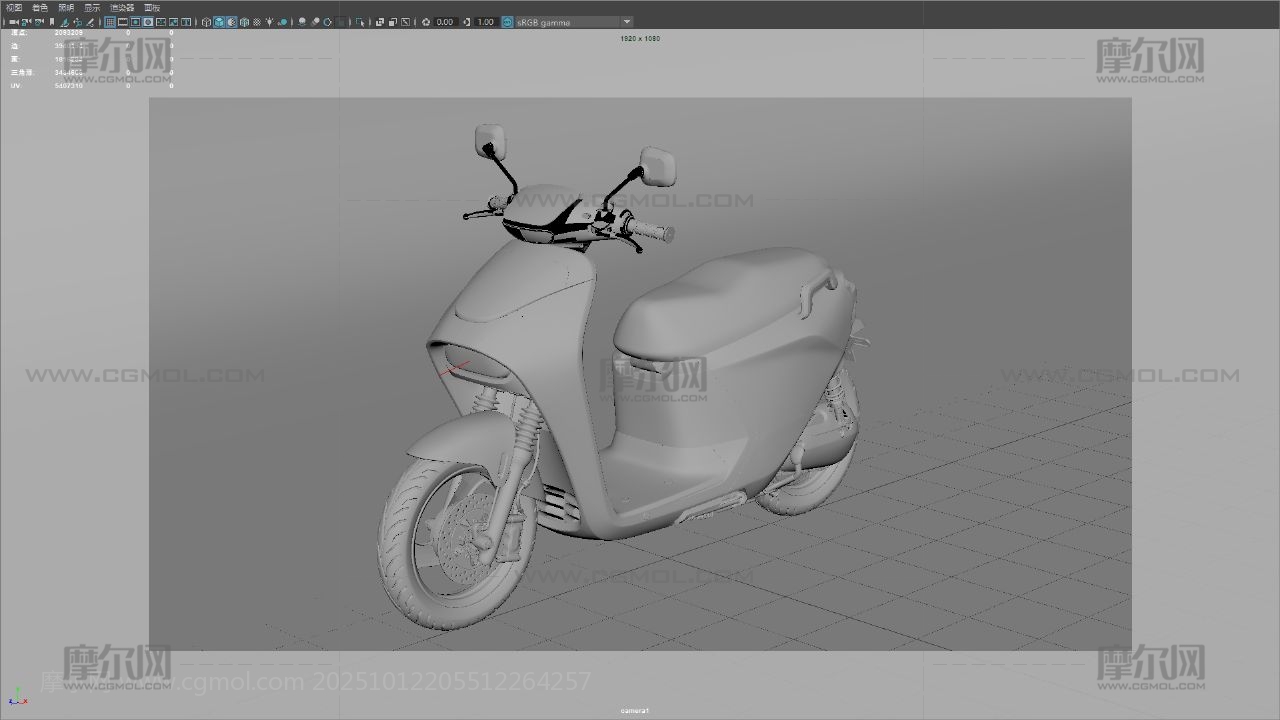This screenshot has height=720, width=1280.
Task: Click the Image Plane icon
Action: pyautogui.click(x=64, y=22)
